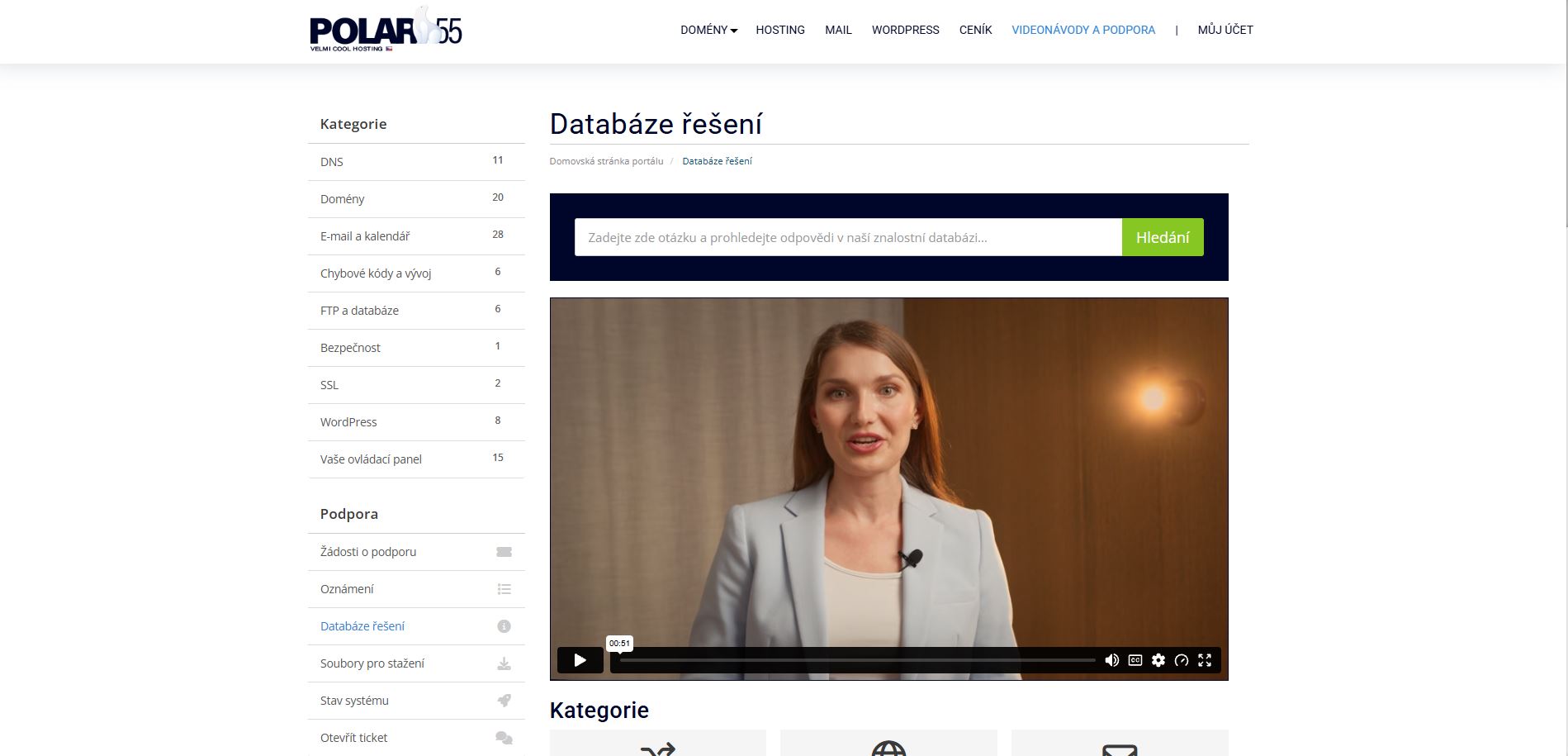The image size is (1568, 756).
Task: Click the Databáze řešení info icon
Action: [x=504, y=626]
